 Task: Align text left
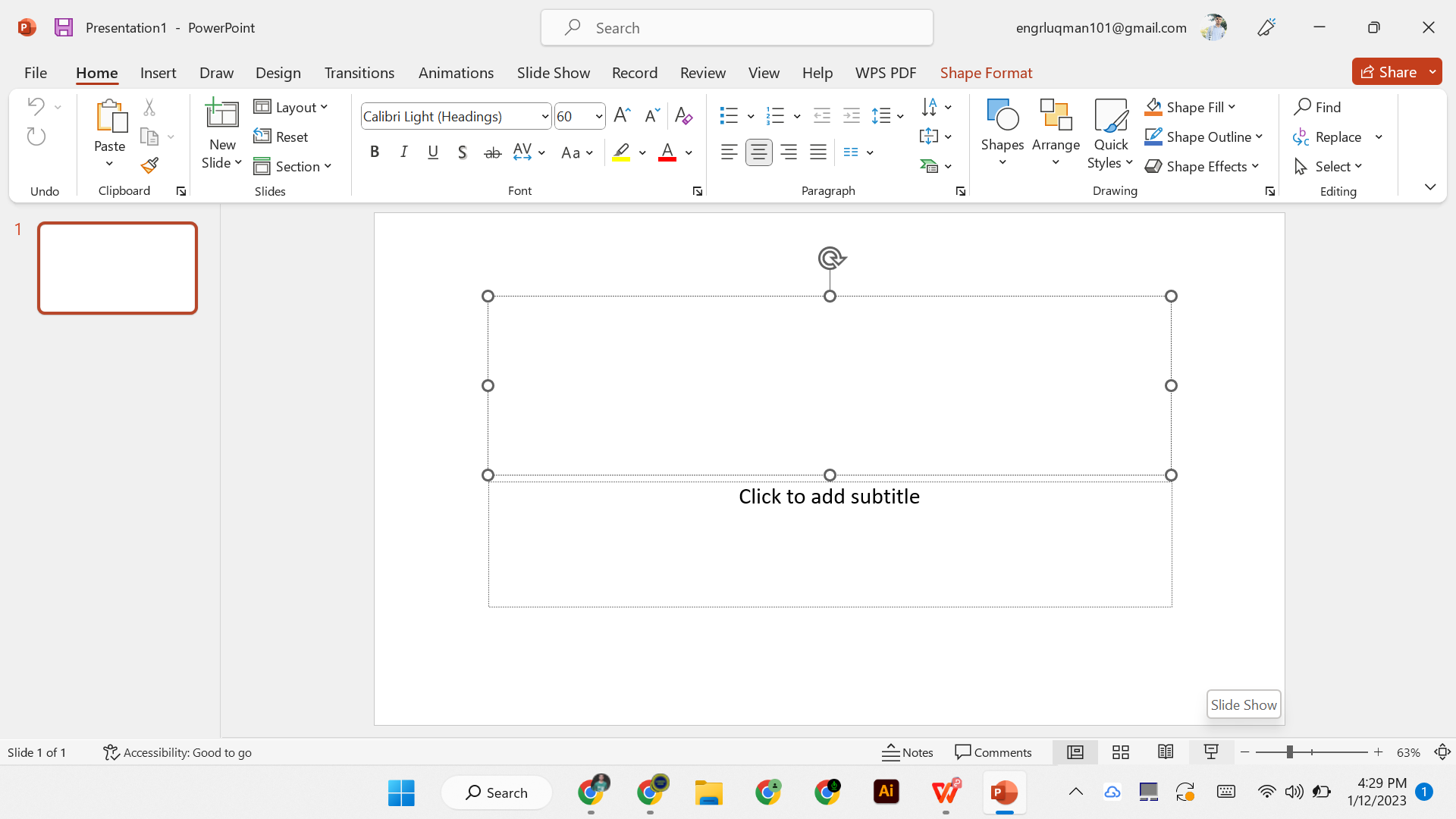[730, 152]
